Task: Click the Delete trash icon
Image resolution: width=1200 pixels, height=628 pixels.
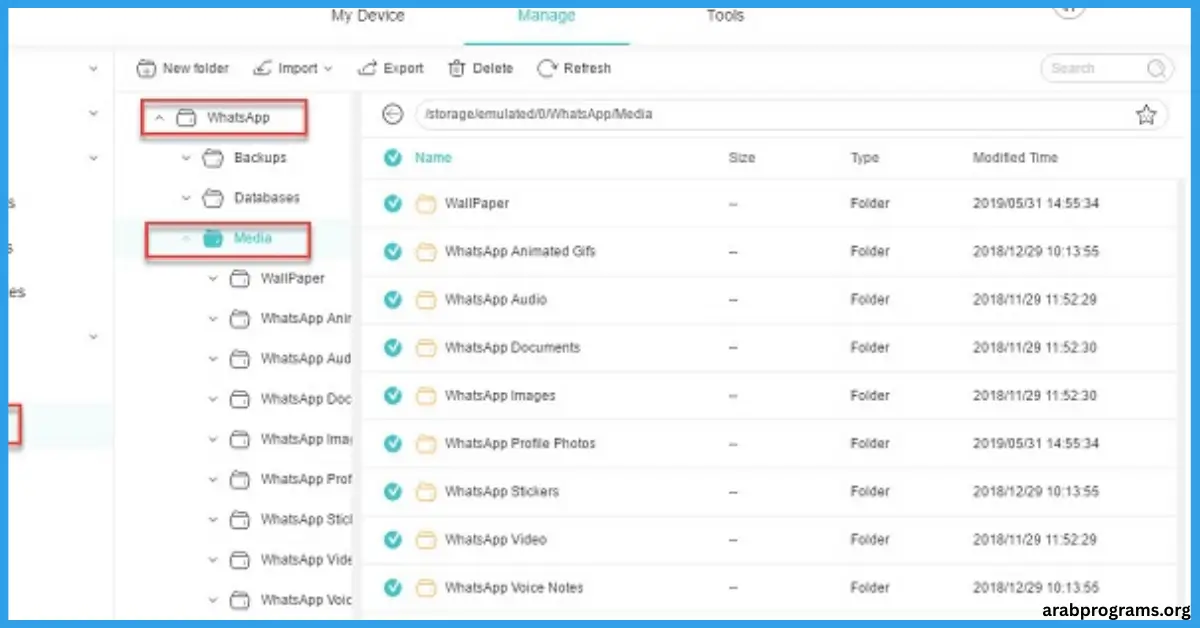Action: click(456, 69)
